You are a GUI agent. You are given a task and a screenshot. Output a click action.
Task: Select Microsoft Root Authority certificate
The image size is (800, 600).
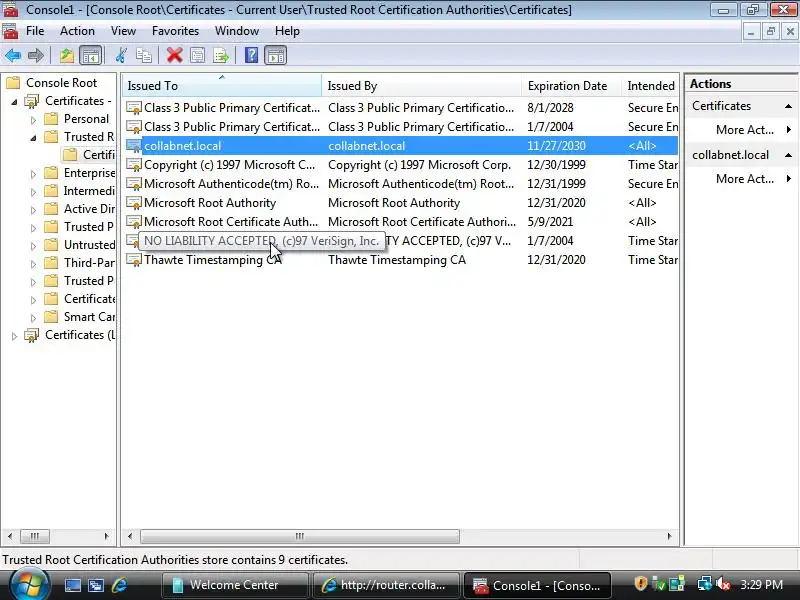(401, 203)
